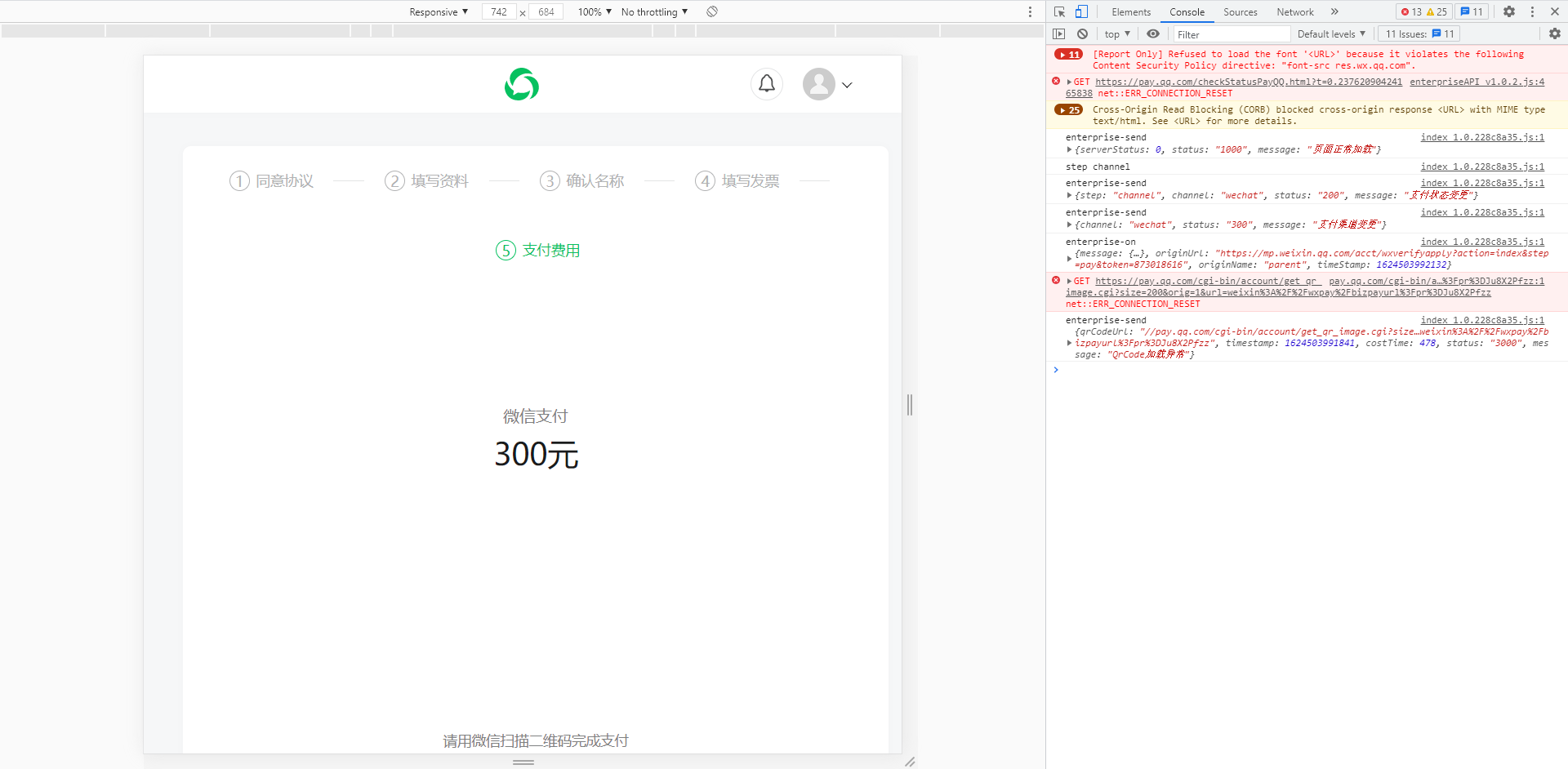Expand the 11 grouped font errors
Screen dimensions: 1568x769
1069,55
